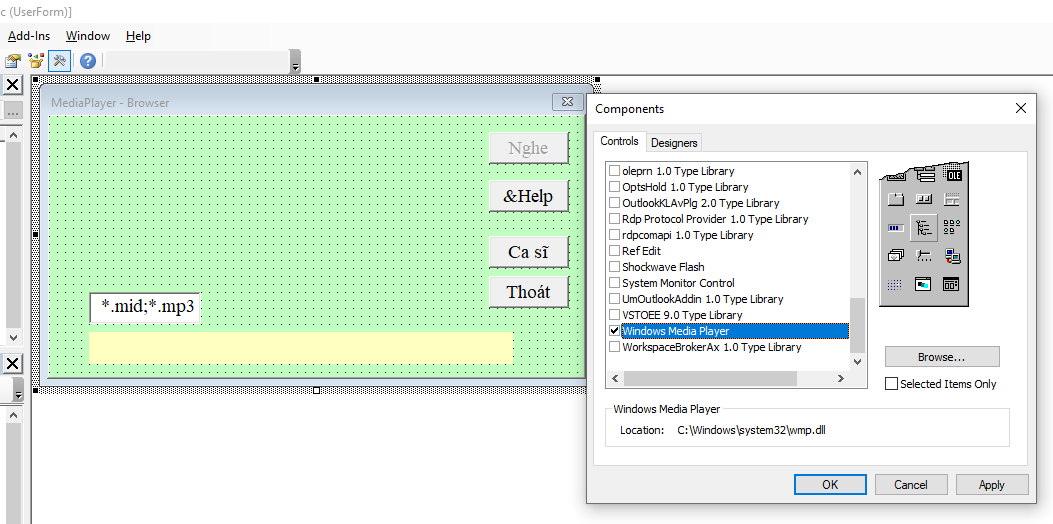Switch to the Controls tab

click(619, 142)
